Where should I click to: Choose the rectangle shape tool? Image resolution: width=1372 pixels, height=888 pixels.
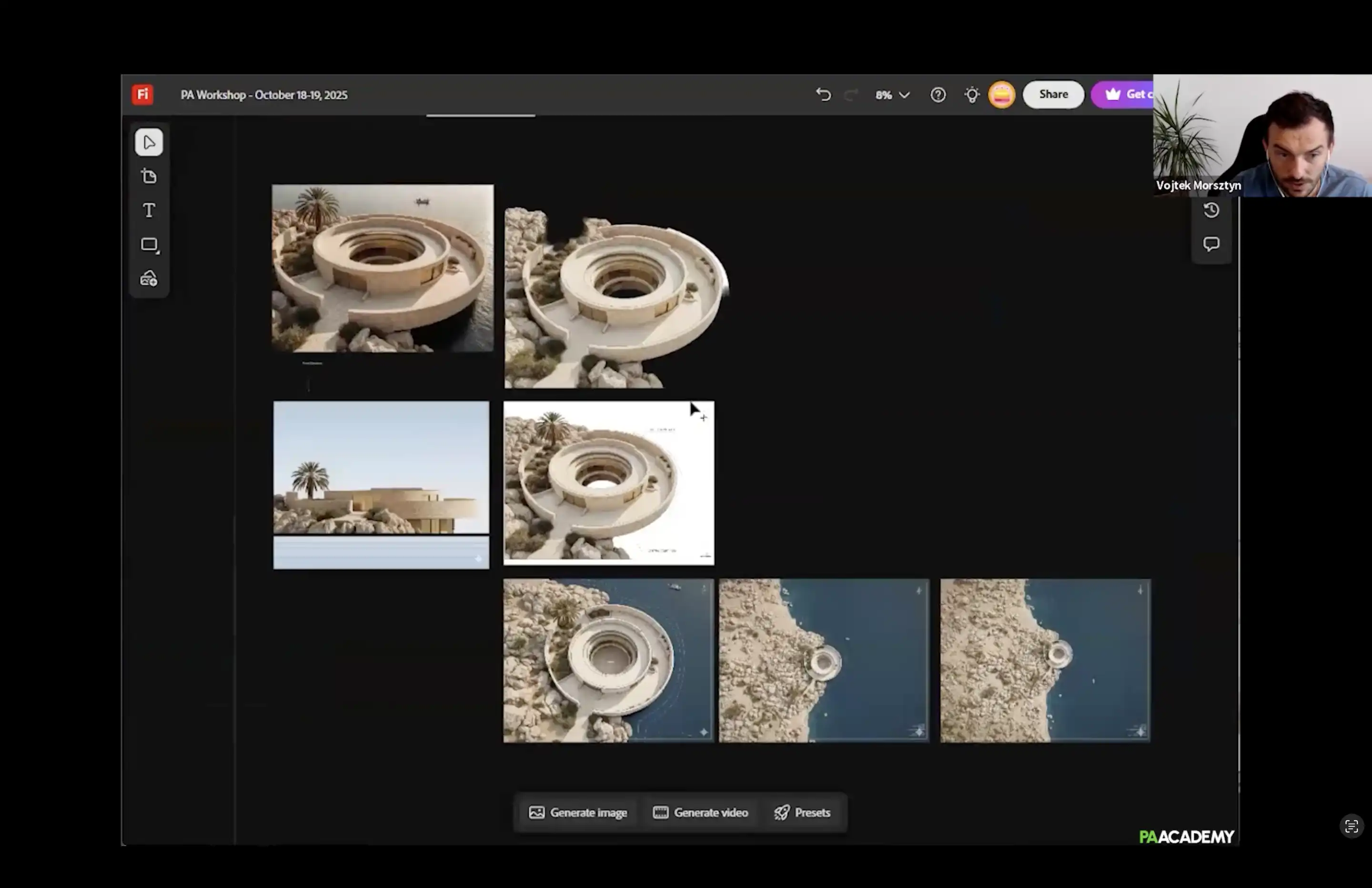click(149, 244)
